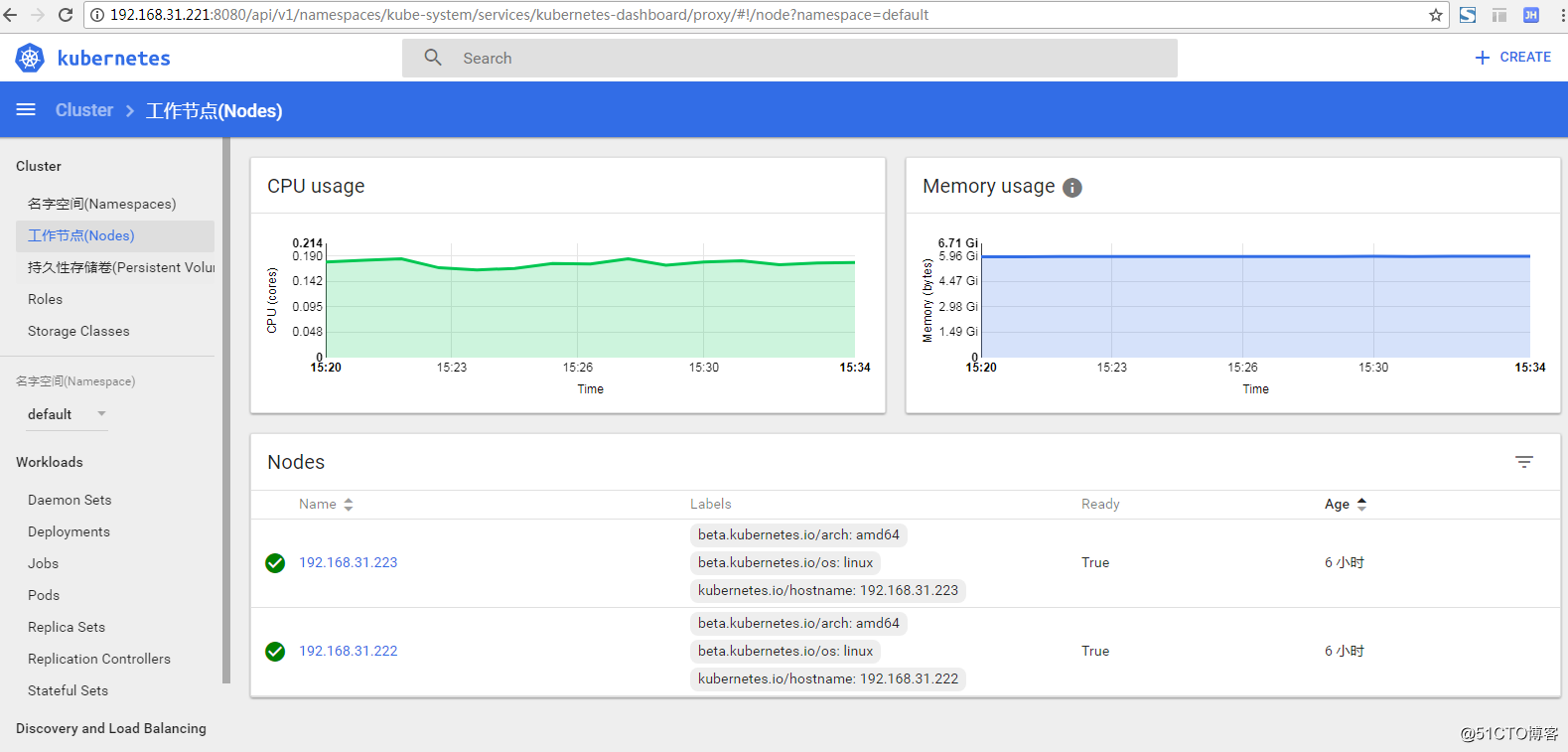Click the Ready value True for 192.168.31.222
1568x752 pixels.
[1095, 651]
